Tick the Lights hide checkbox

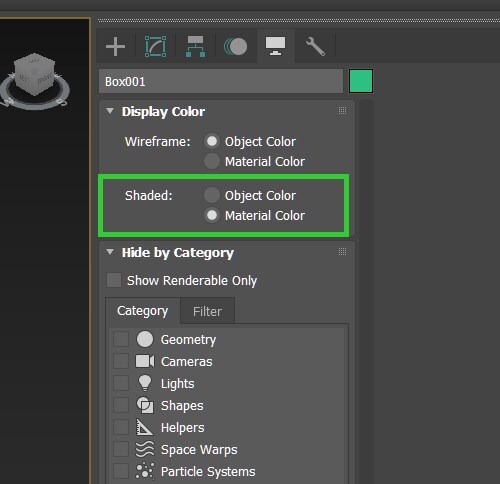pyautogui.click(x=121, y=383)
